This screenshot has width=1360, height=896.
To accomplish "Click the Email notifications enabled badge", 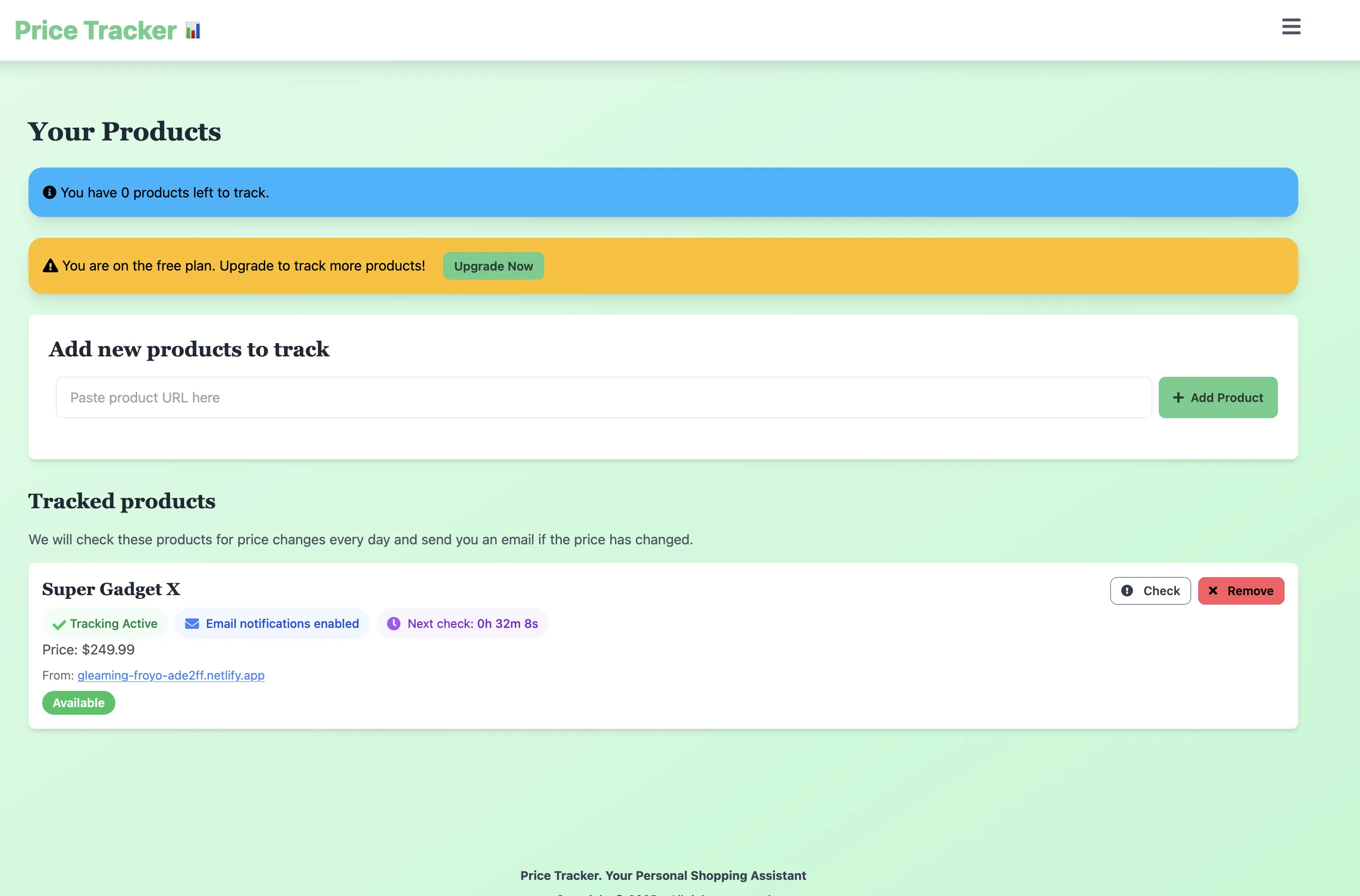I will 272,624.
